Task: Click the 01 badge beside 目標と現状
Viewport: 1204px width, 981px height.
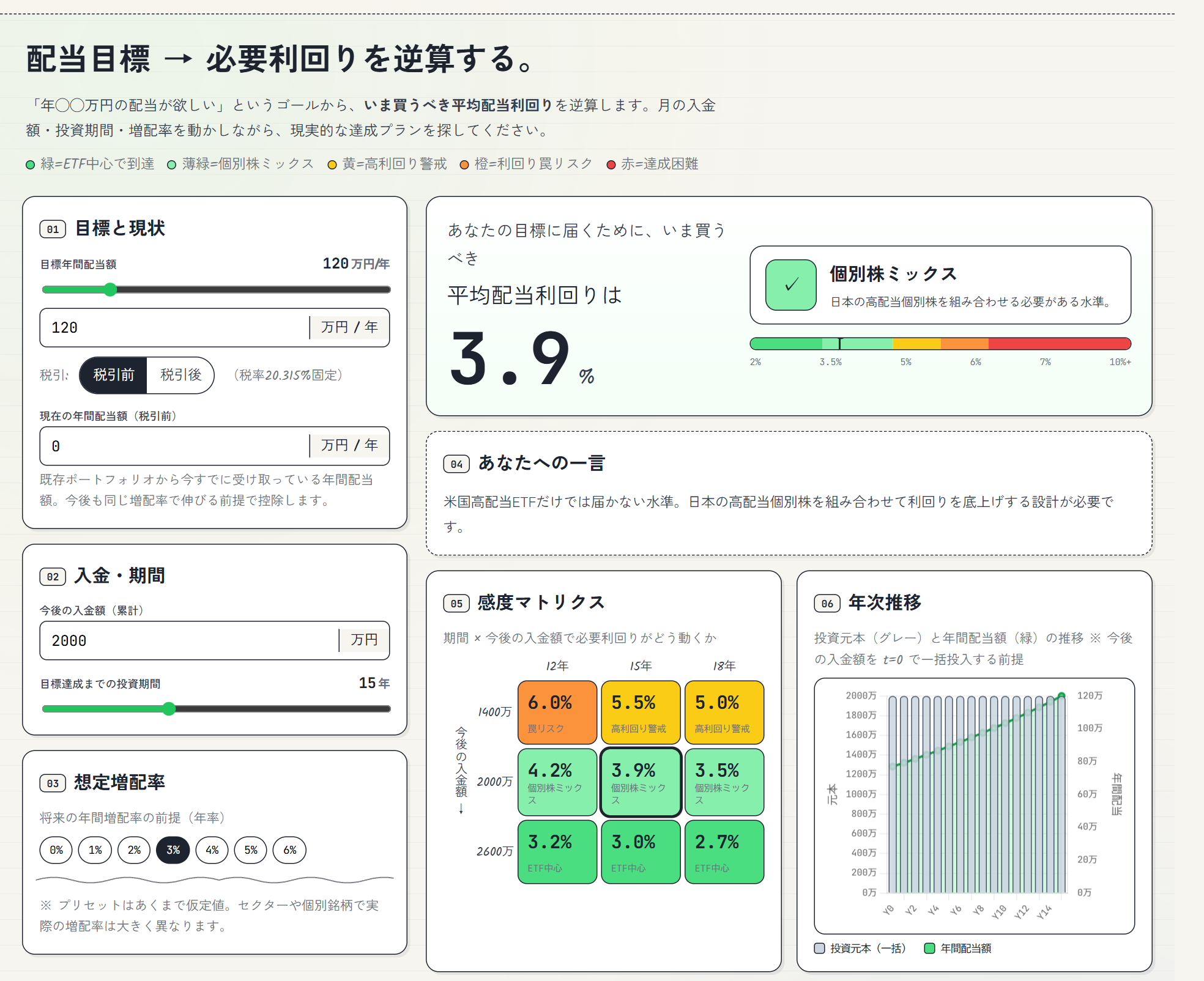Action: click(x=52, y=229)
